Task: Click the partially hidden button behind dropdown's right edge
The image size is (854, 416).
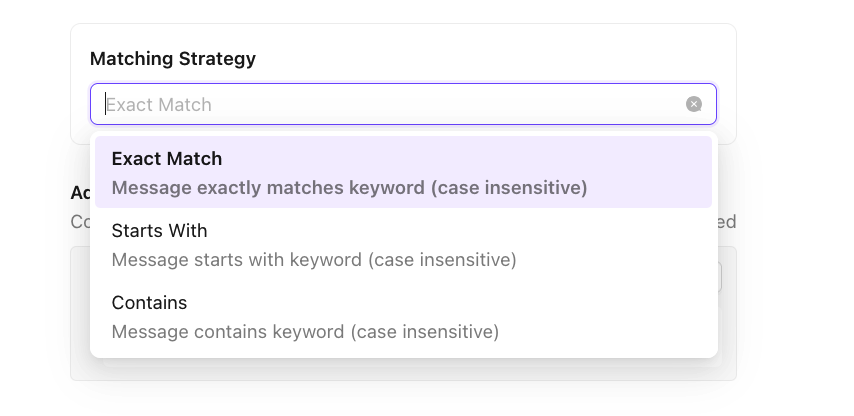Action: pos(720,277)
